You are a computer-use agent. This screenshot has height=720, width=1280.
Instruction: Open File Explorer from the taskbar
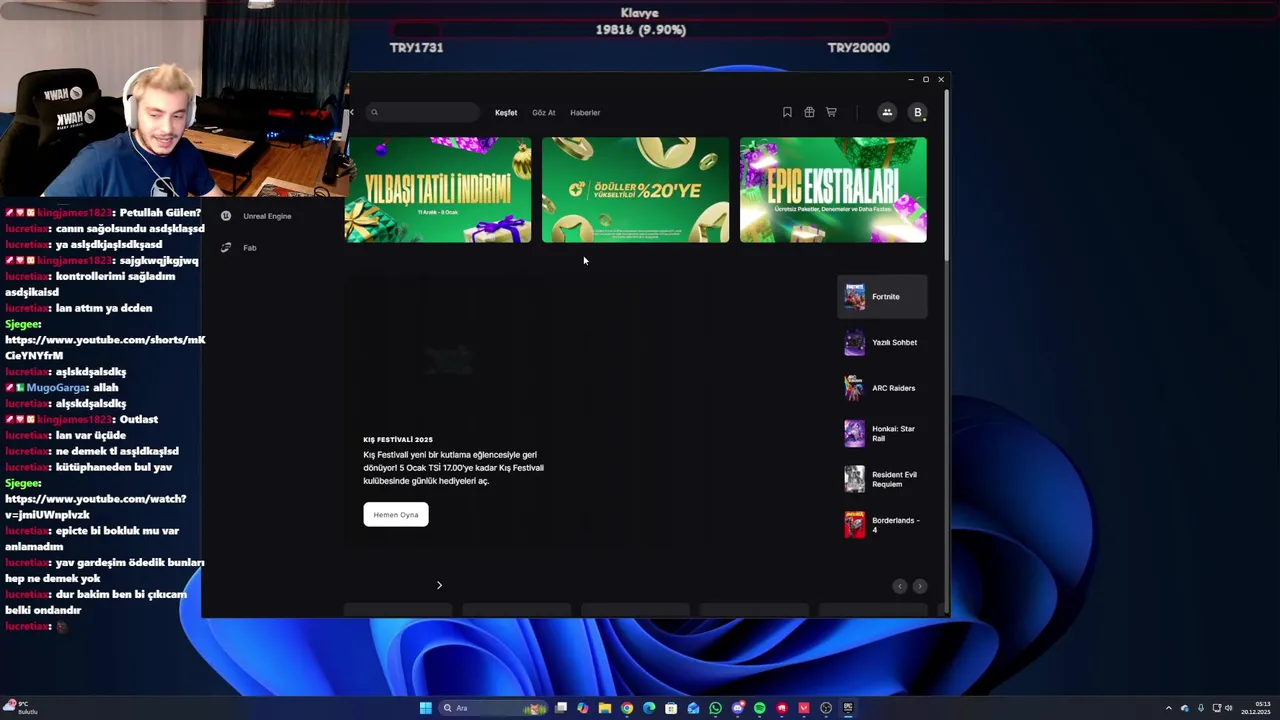coord(605,708)
